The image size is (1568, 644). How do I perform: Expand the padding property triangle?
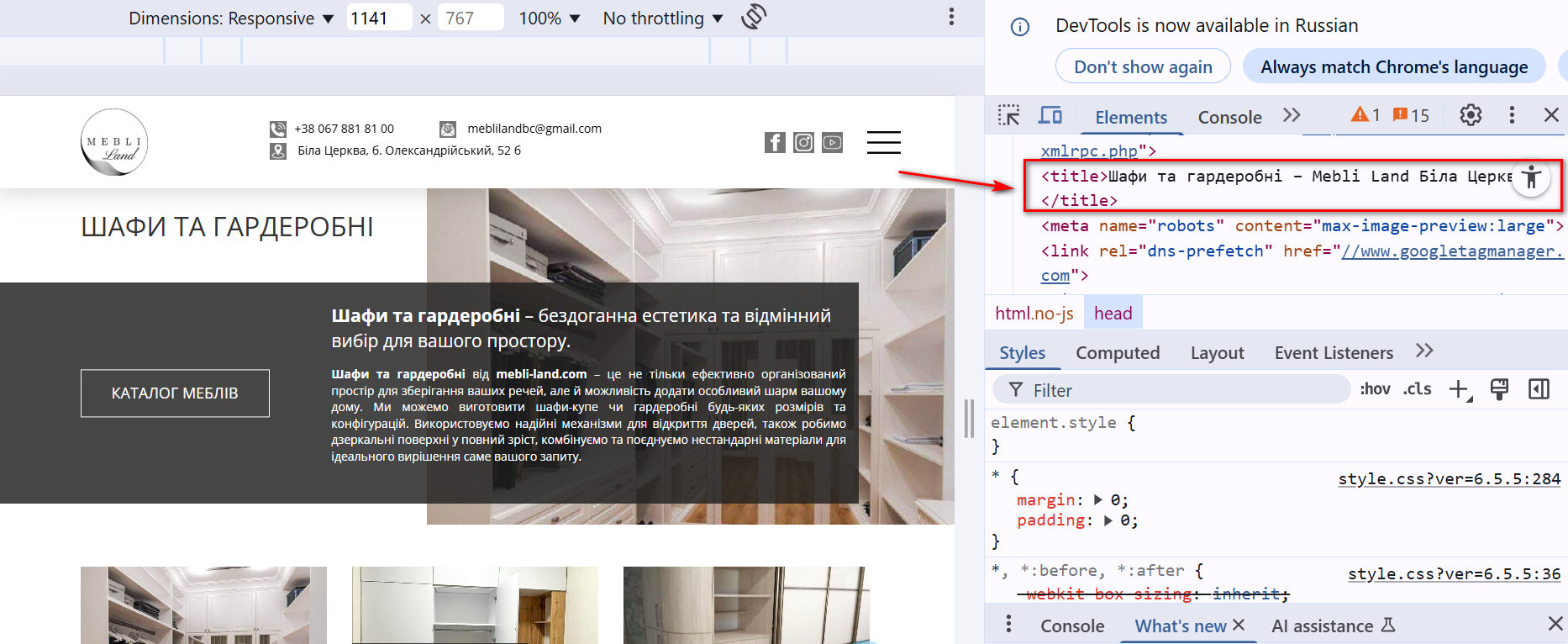pos(1108,521)
